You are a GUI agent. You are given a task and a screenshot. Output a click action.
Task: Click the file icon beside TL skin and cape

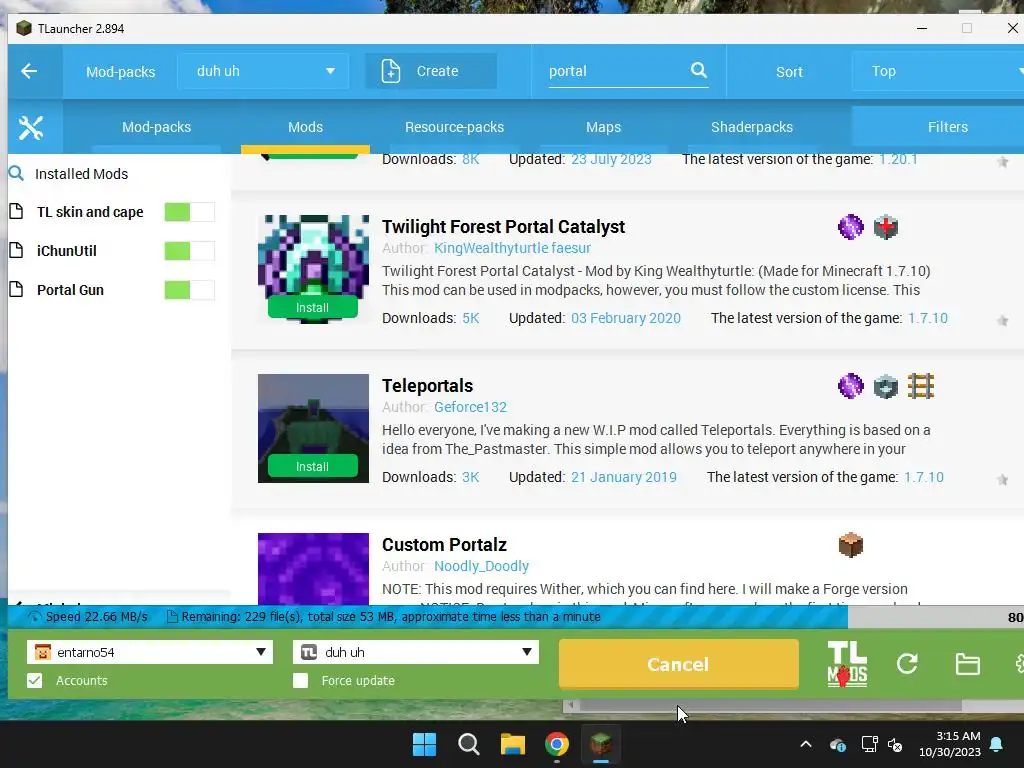[16, 212]
